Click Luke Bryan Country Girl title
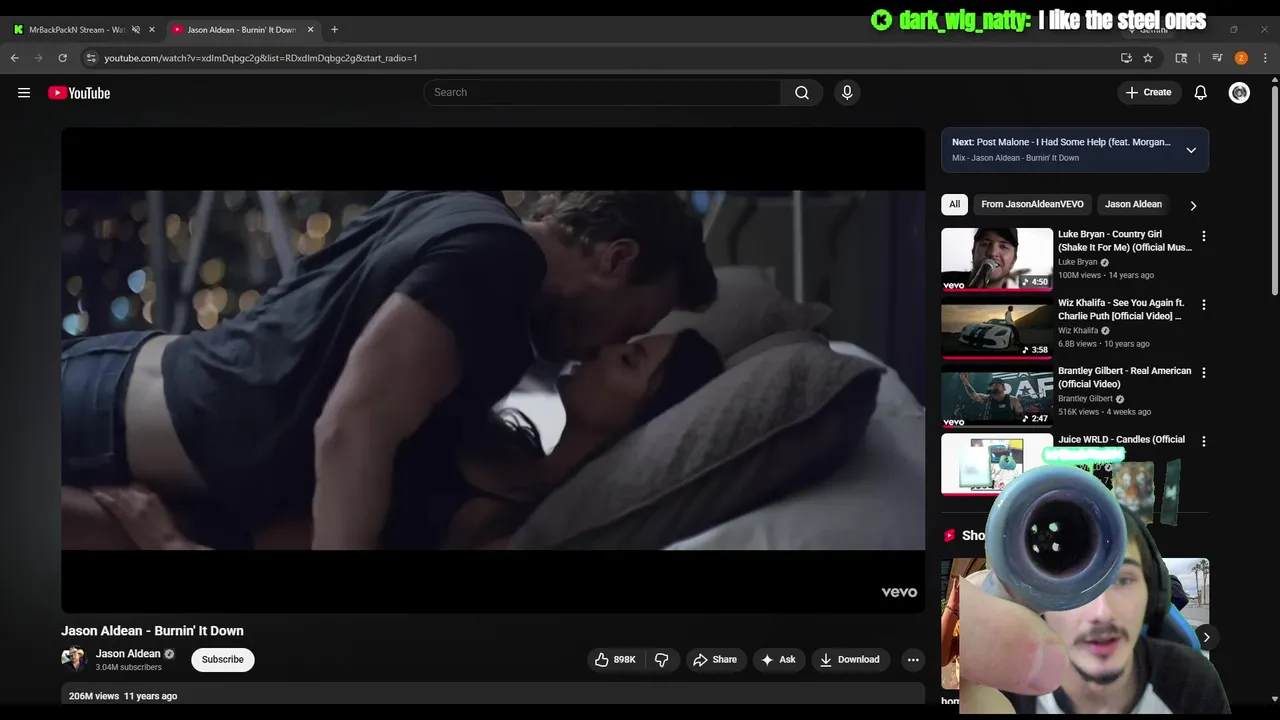The height and width of the screenshot is (720, 1280). click(1125, 241)
